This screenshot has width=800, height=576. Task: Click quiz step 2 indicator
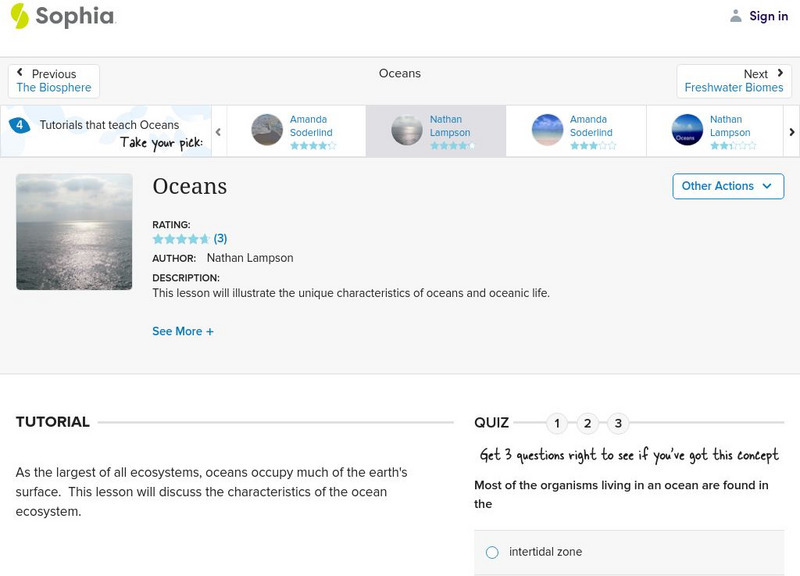[587, 423]
